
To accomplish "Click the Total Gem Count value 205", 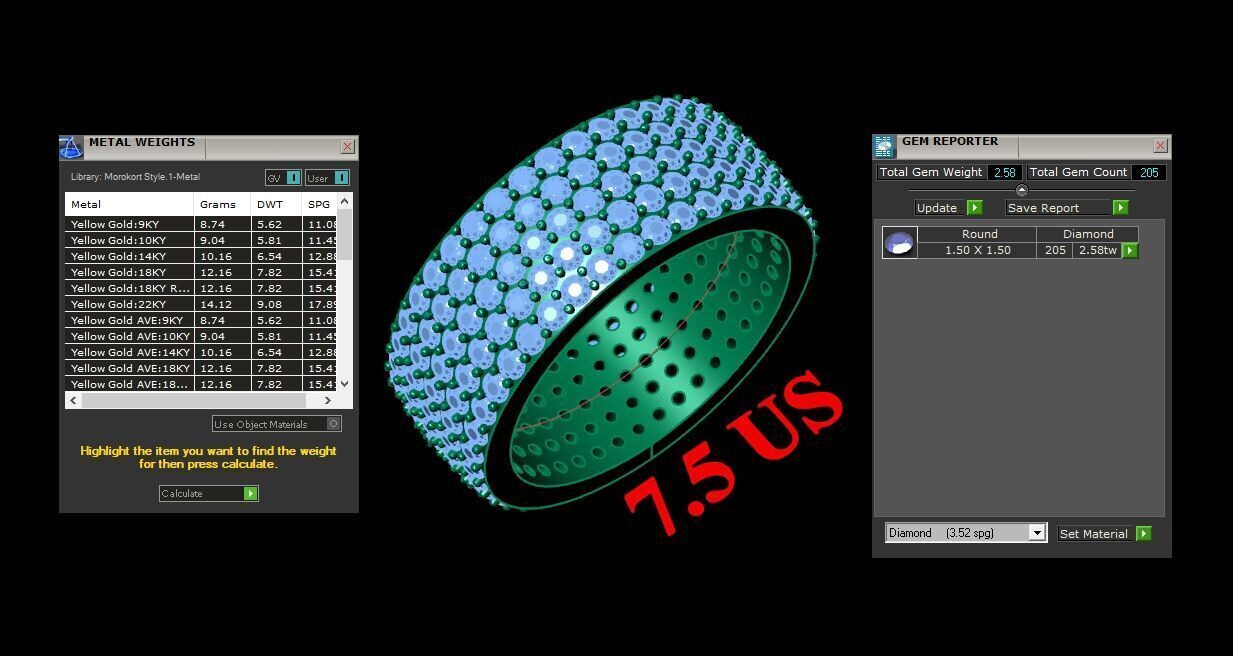I will click(x=1149, y=172).
